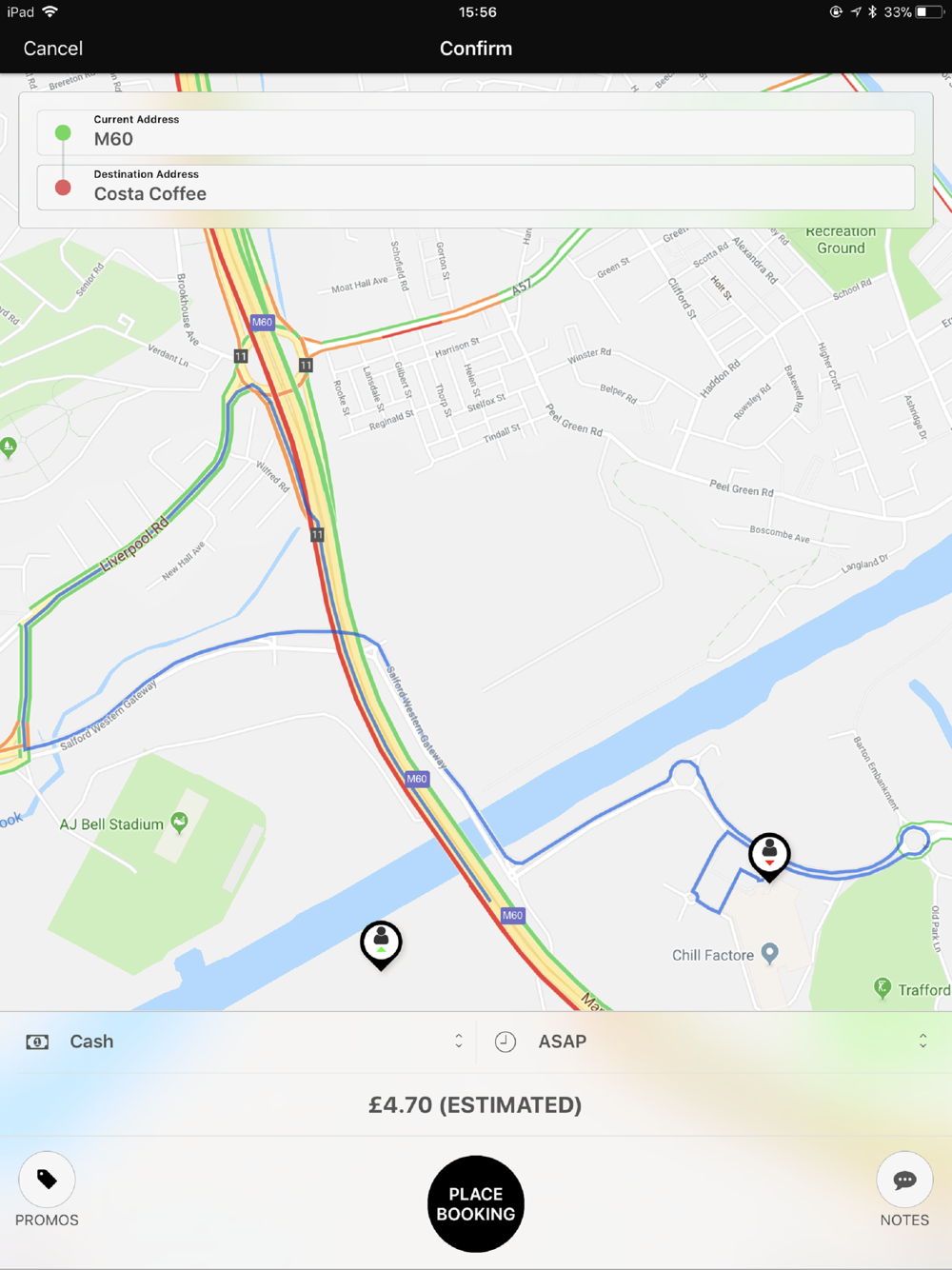
Task: Open the Notes speech bubble icon
Action: click(904, 1181)
